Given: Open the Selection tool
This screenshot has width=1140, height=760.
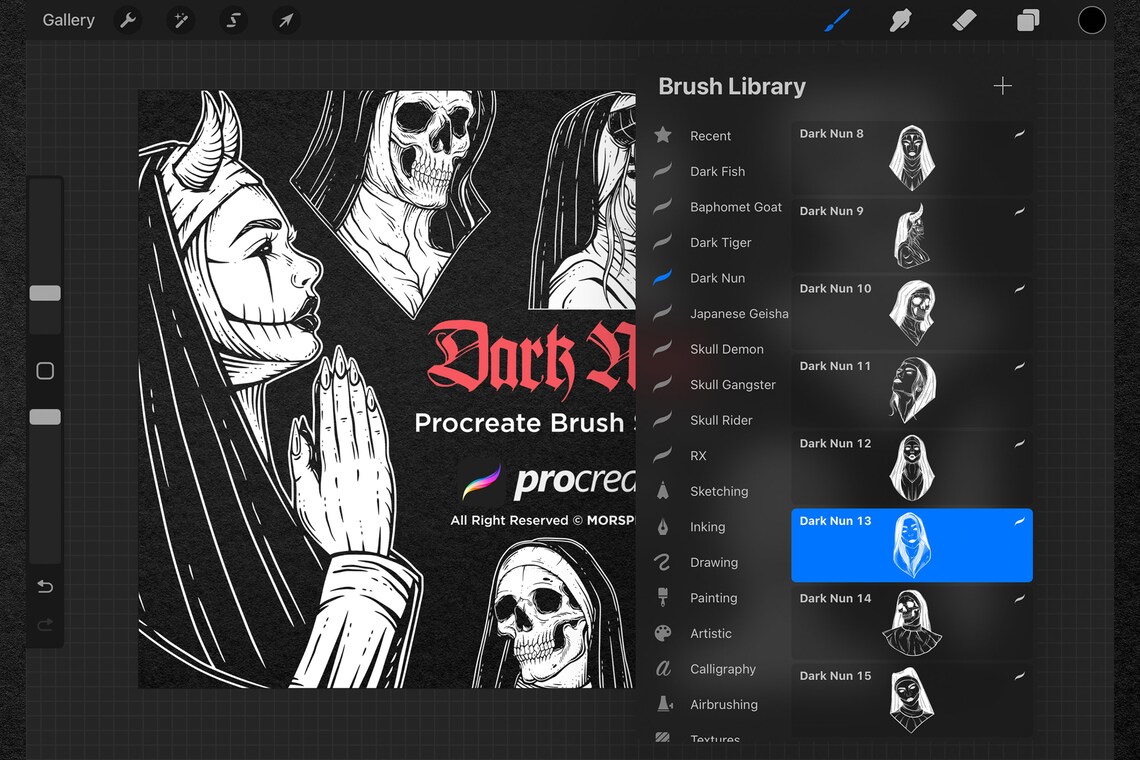Looking at the screenshot, I should [233, 20].
